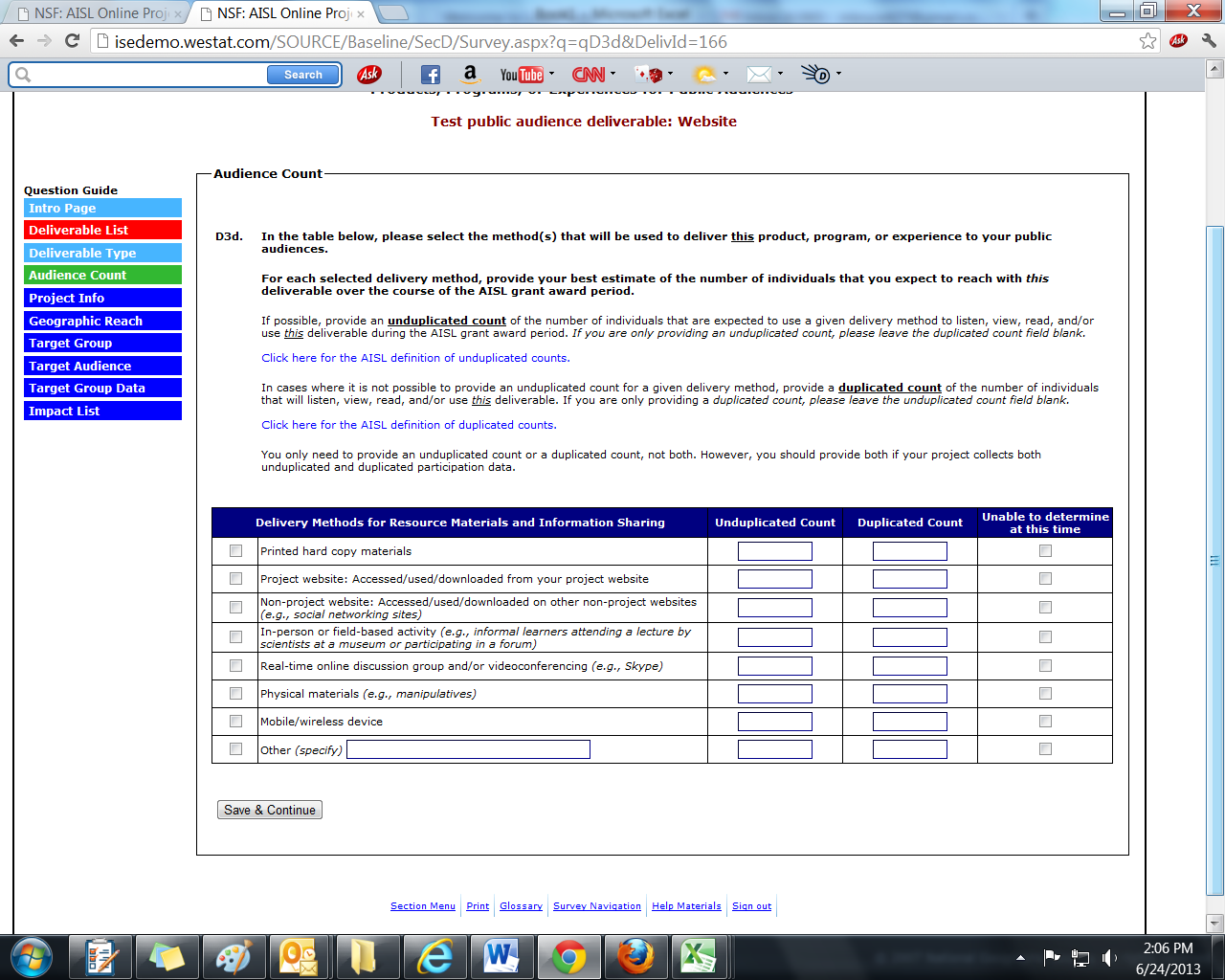Click the Ask logo in the search toolbar
The image size is (1225, 980).
coord(369,75)
